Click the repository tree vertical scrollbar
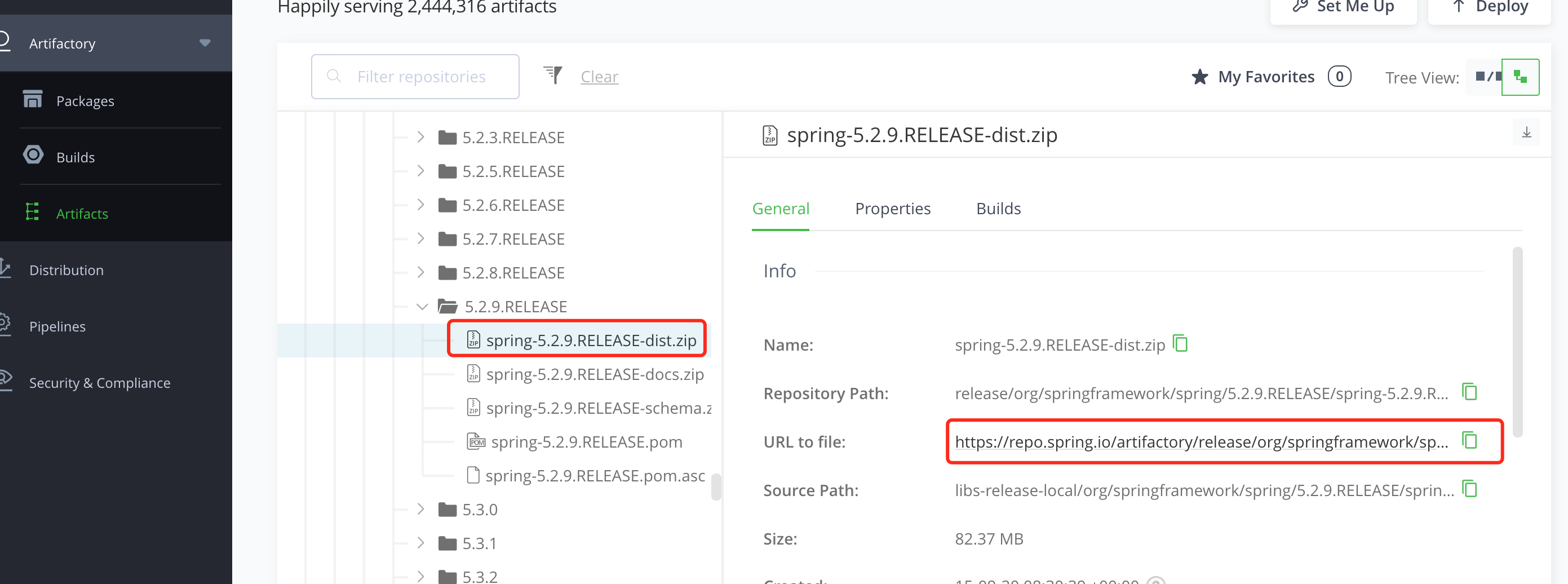 (716, 486)
